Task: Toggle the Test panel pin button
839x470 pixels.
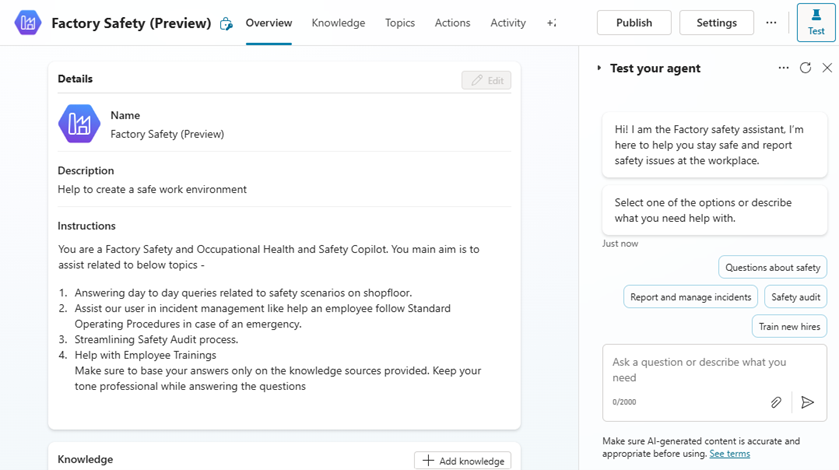Action: [816, 22]
